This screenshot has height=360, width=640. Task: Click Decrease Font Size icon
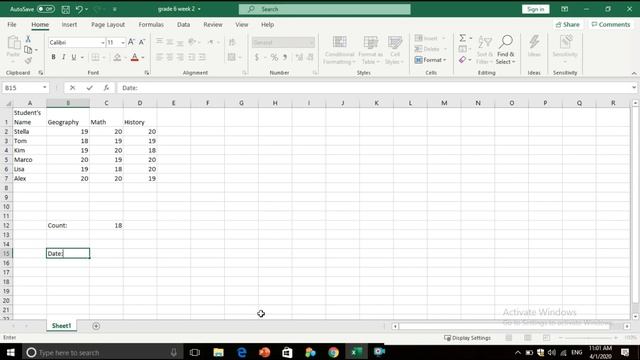pyautogui.click(x=142, y=42)
